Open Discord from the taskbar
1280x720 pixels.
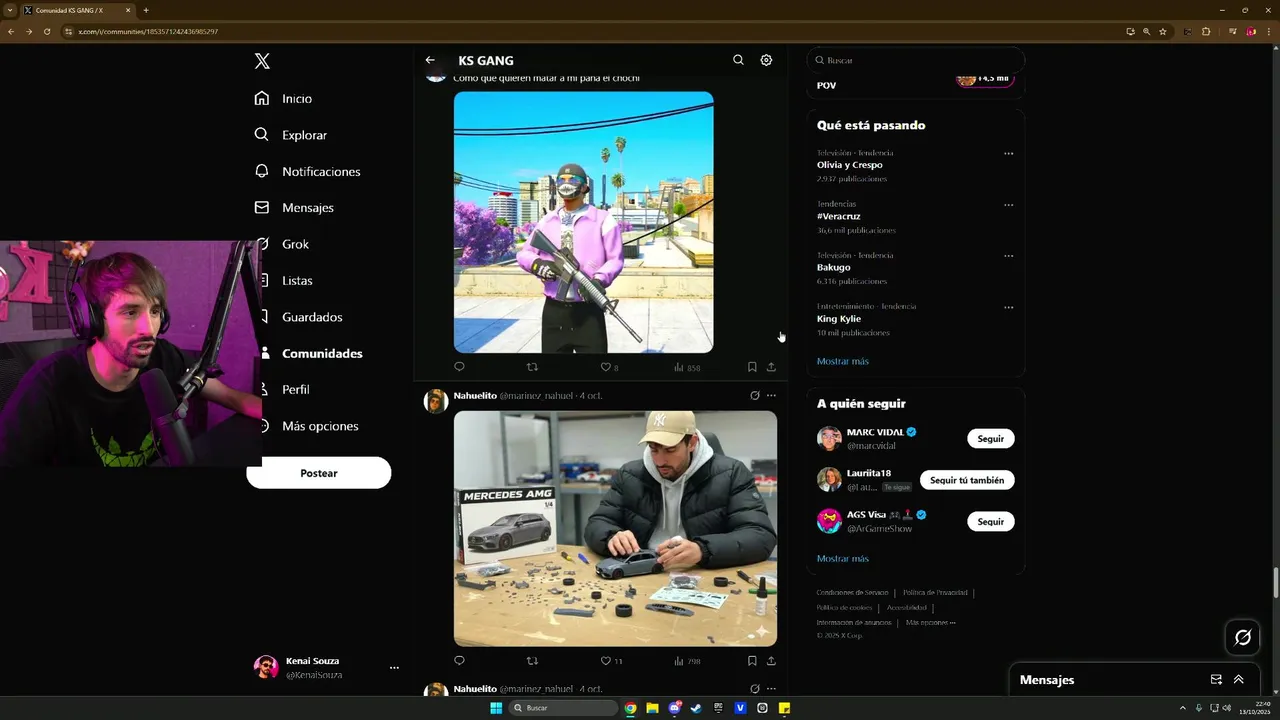pyautogui.click(x=675, y=708)
